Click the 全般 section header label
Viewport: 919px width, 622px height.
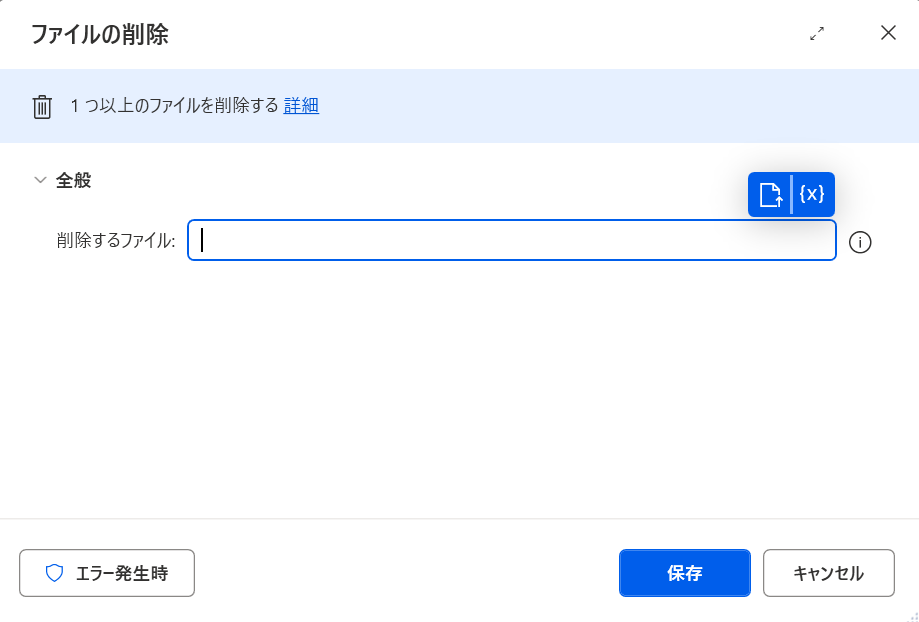73,181
